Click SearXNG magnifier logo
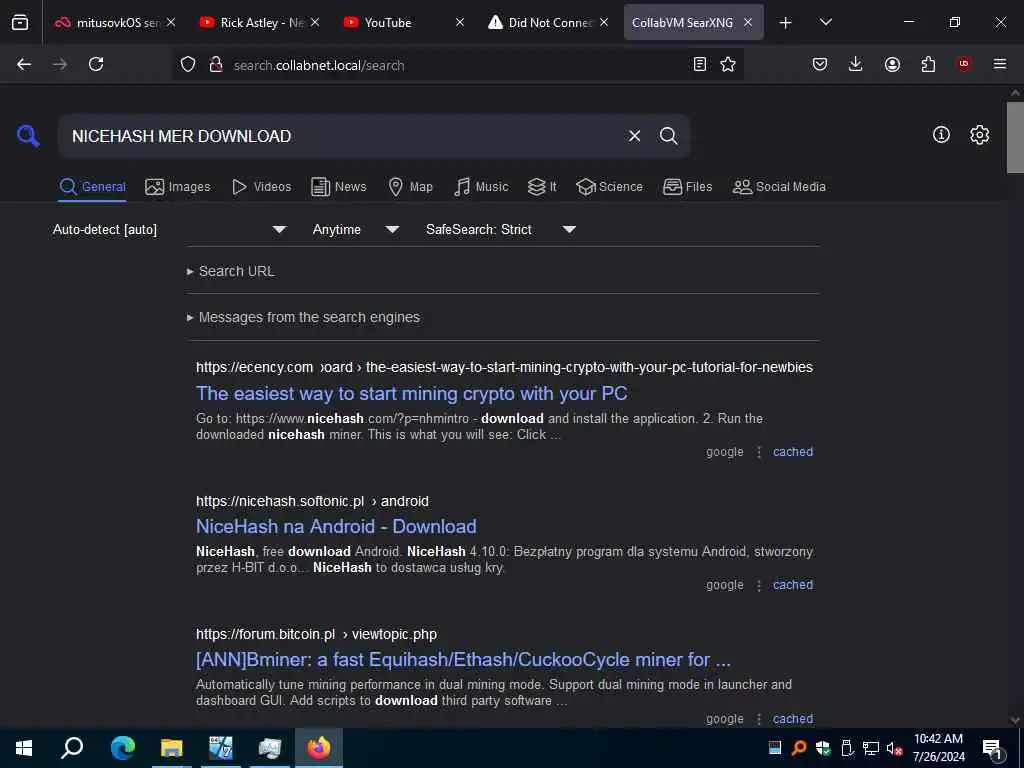Screen dimensions: 1024x768 [x=28, y=136]
